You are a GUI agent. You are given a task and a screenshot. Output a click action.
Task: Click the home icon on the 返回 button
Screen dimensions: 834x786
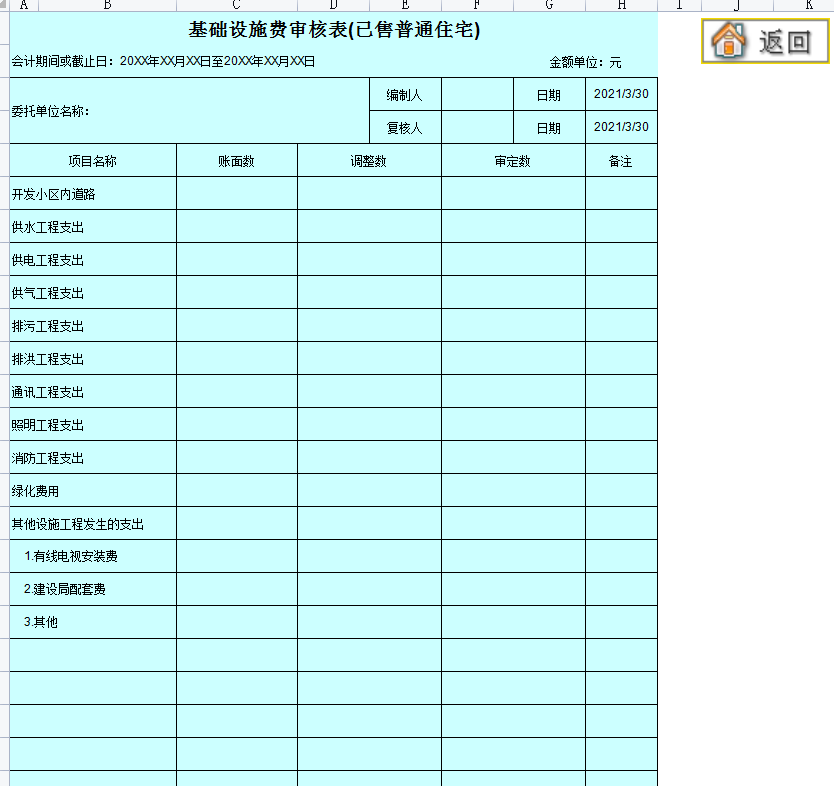tap(730, 43)
